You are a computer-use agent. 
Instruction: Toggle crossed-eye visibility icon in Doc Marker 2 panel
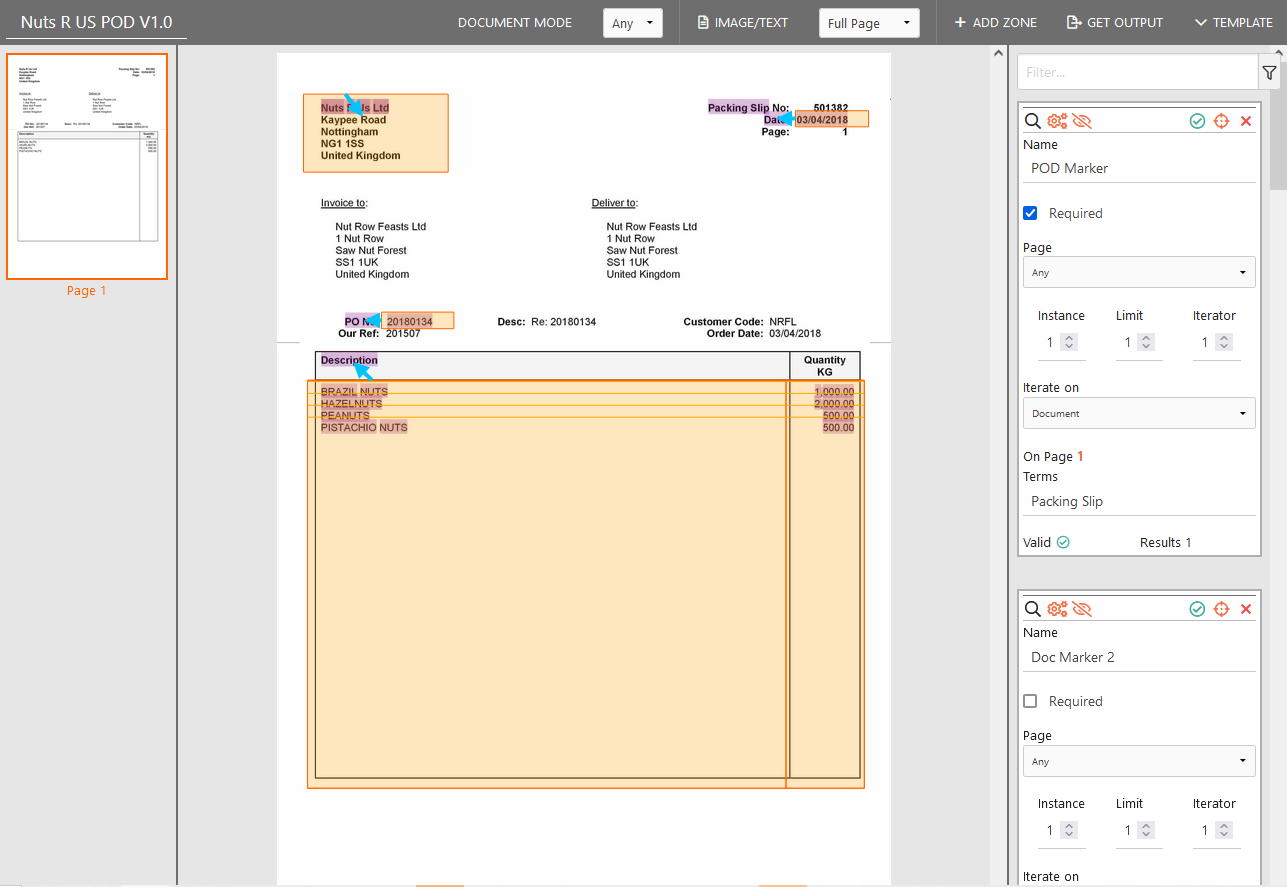pos(1082,609)
